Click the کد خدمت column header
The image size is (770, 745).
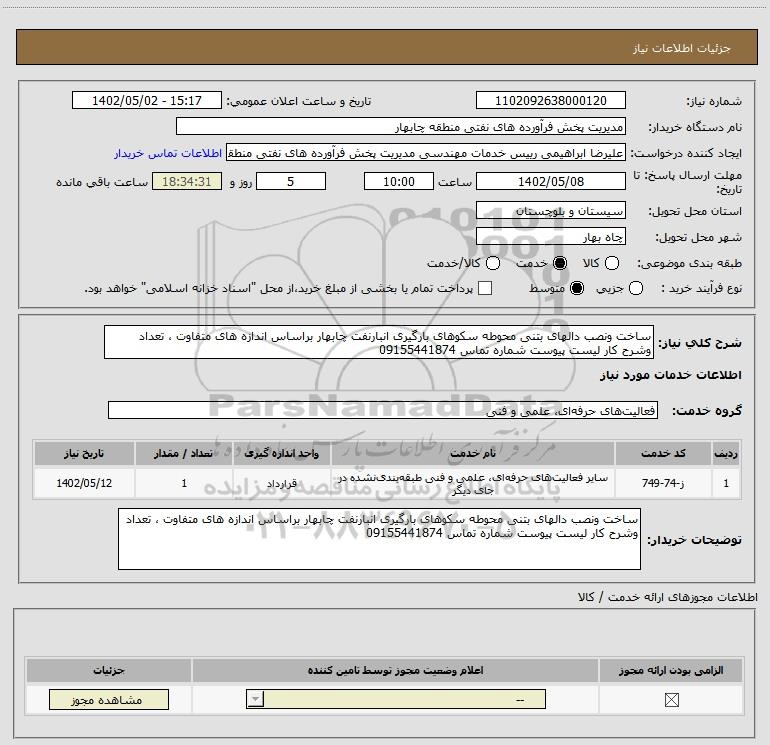coord(663,453)
